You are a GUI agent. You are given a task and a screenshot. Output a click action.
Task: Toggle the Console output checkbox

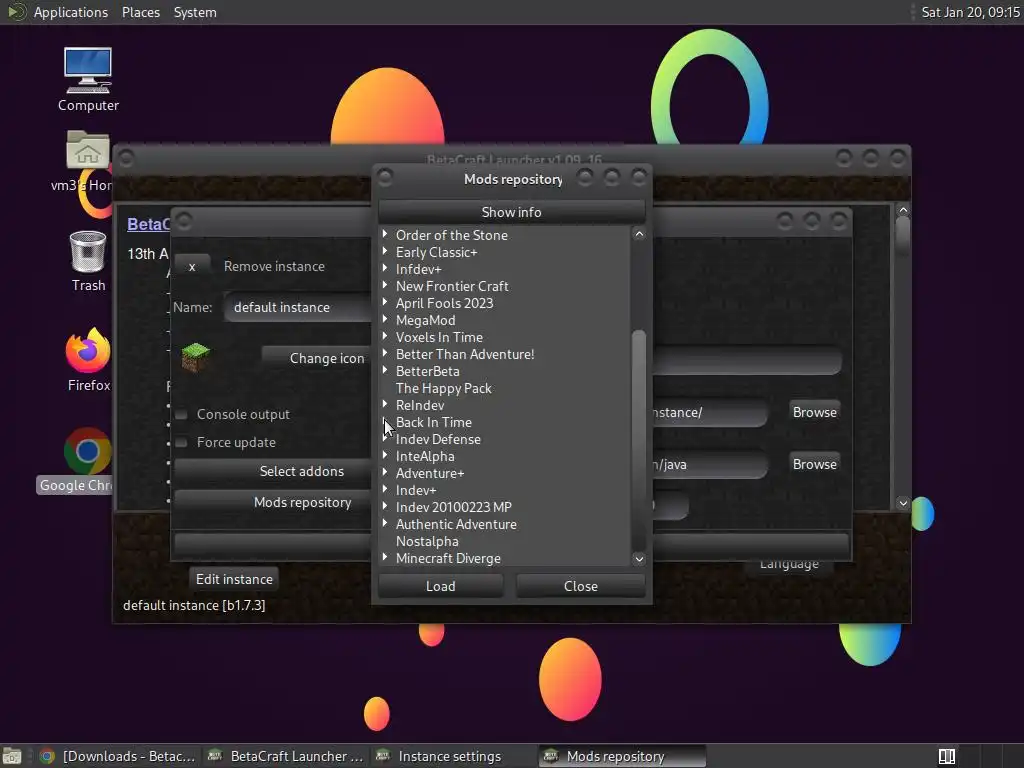tap(182, 414)
